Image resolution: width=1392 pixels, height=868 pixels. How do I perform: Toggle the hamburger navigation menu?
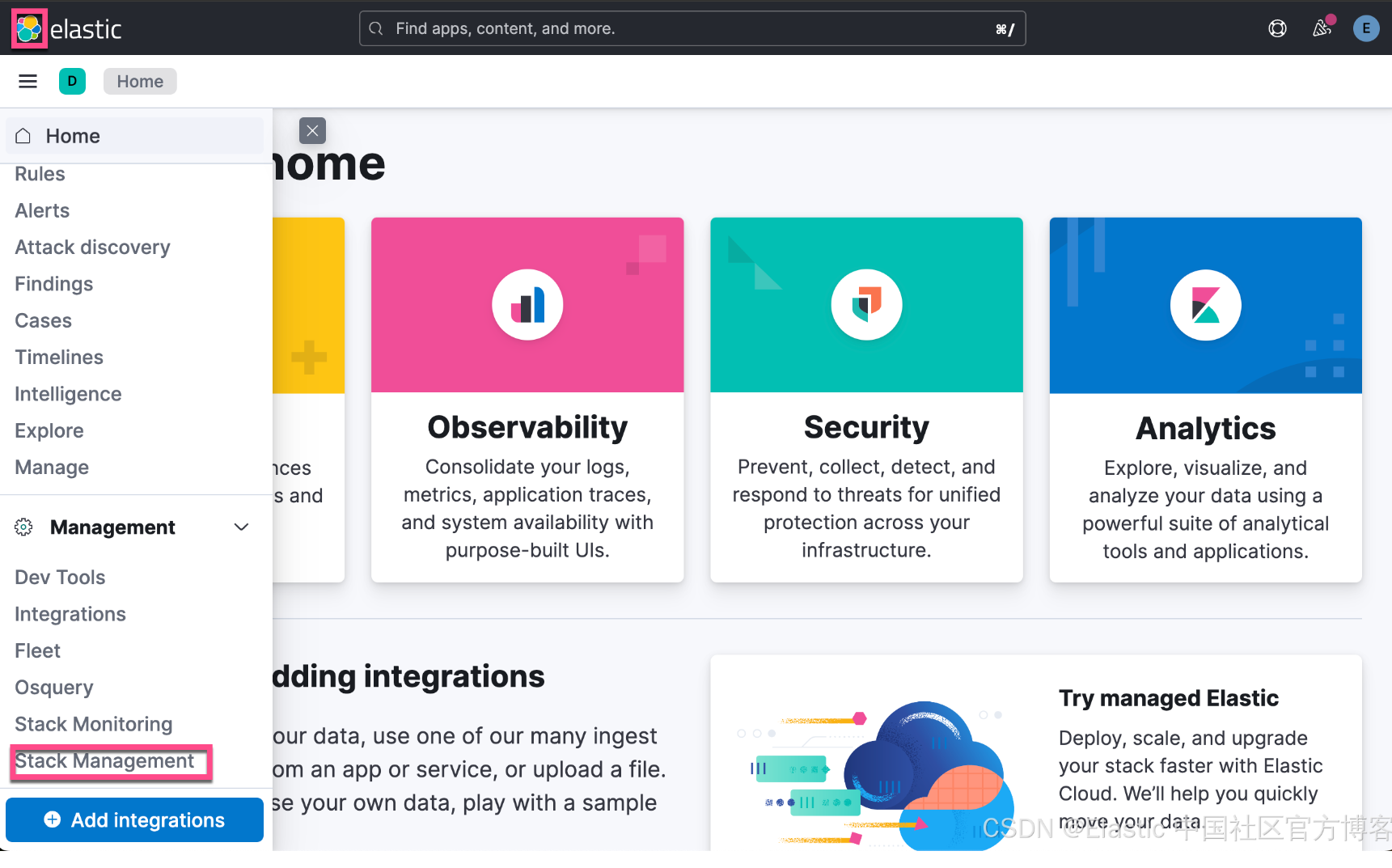pos(28,81)
